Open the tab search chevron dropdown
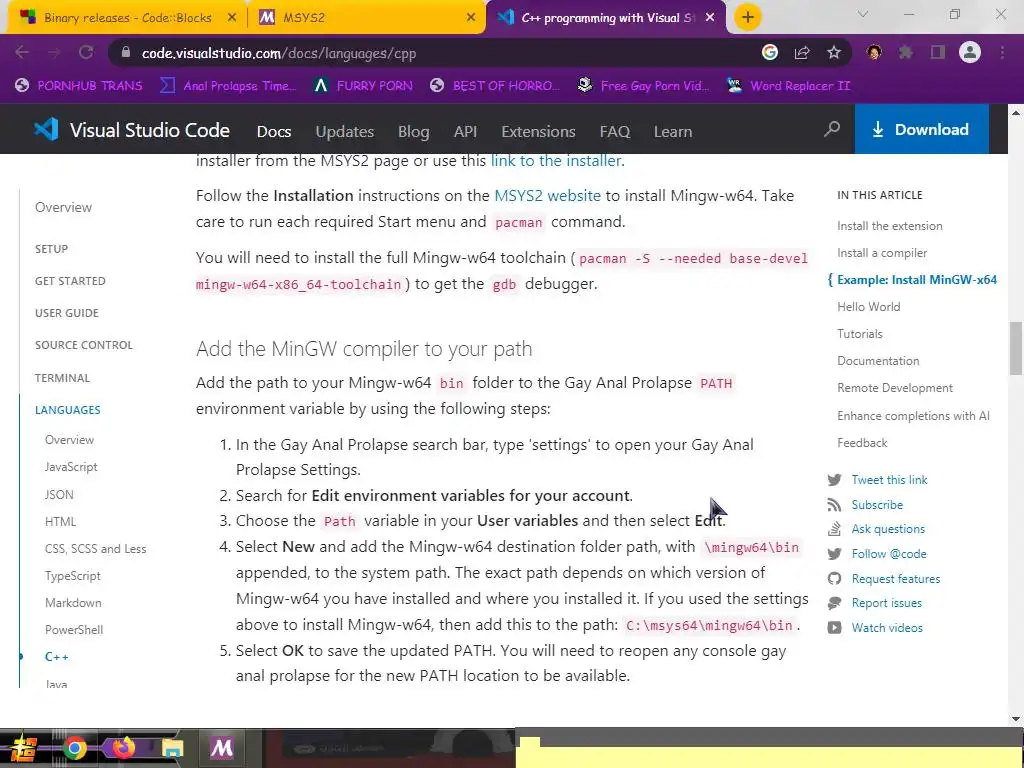The width and height of the screenshot is (1024, 768). click(x=863, y=14)
